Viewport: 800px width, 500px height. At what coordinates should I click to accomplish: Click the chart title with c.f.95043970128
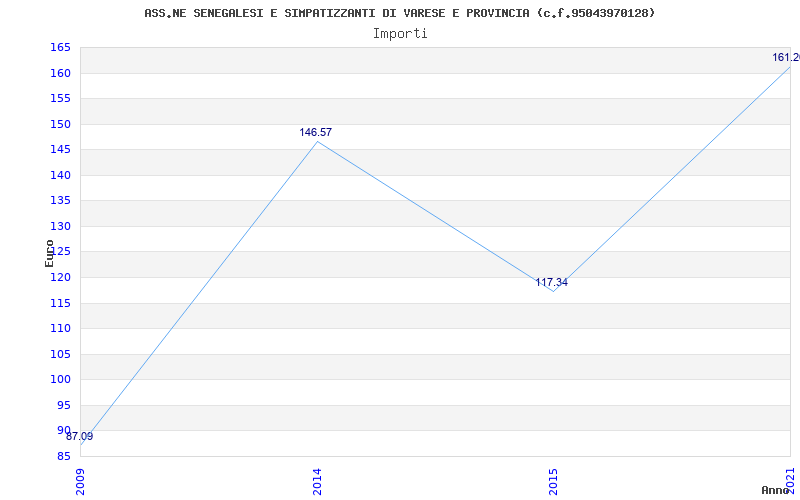point(399,13)
